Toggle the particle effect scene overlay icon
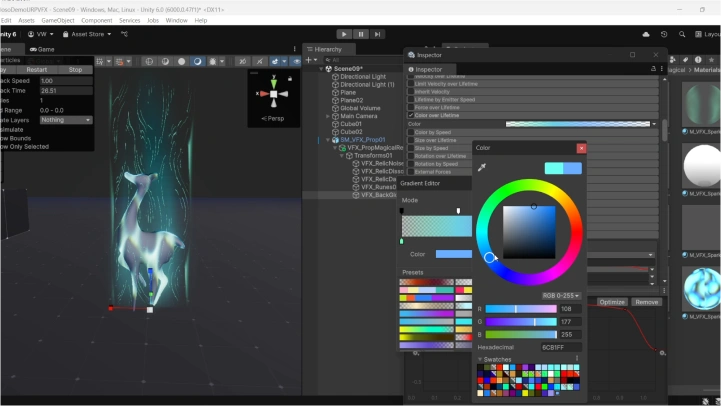Image resolution: width=721 pixels, height=406 pixels. coord(275,61)
